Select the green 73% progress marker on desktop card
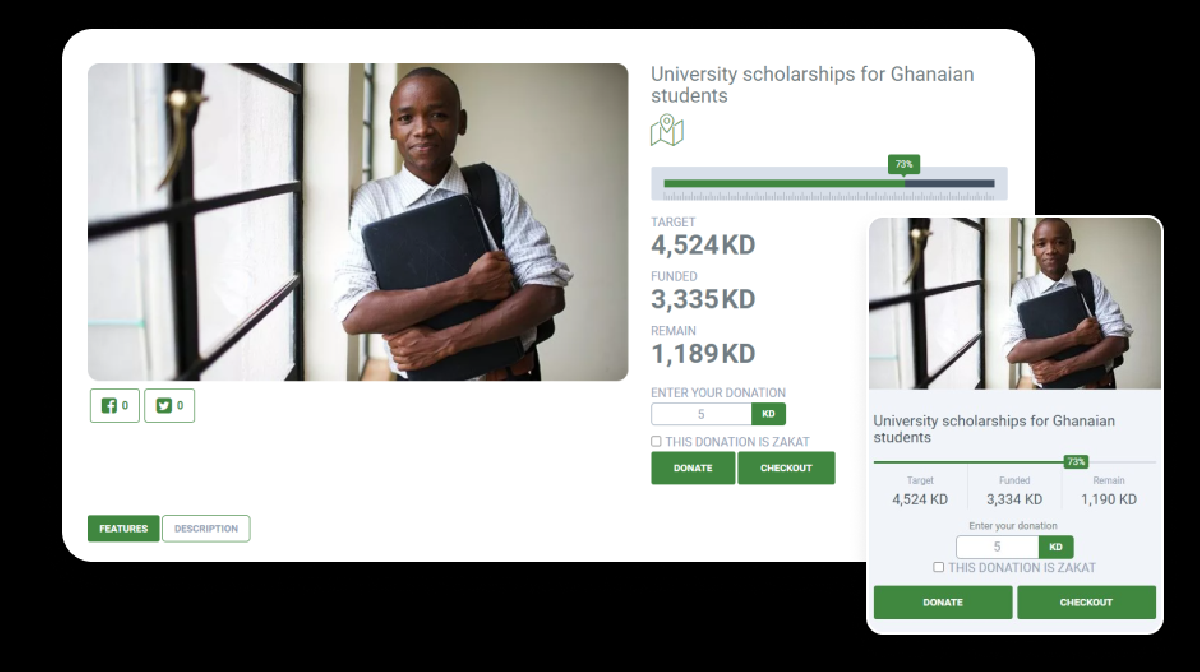Screen dimensions: 1200x672 coord(904,164)
